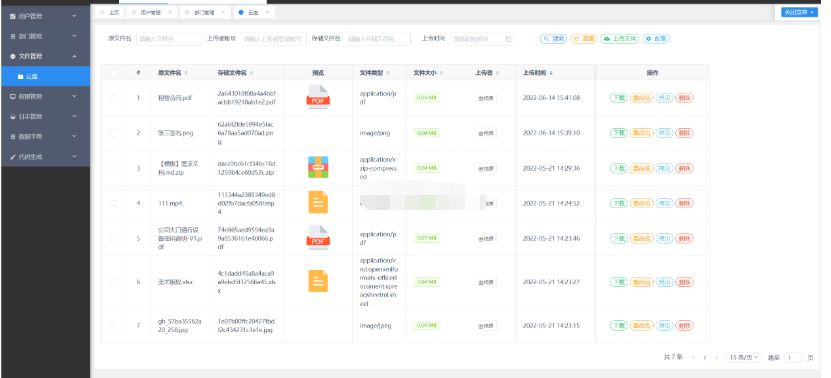Click the sort icon next to 原文件名 header
This screenshot has height=378, width=831.
click(x=186, y=73)
